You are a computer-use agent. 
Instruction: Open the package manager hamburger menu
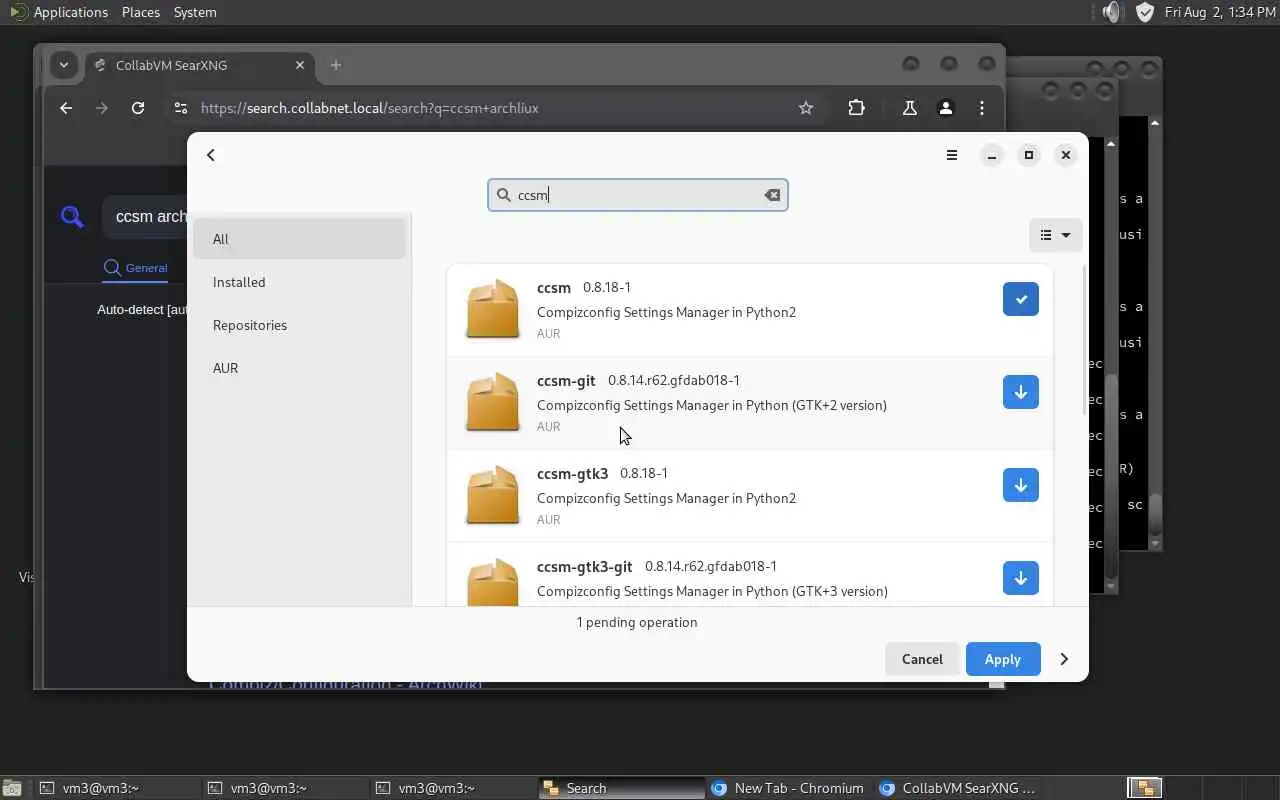tap(952, 155)
